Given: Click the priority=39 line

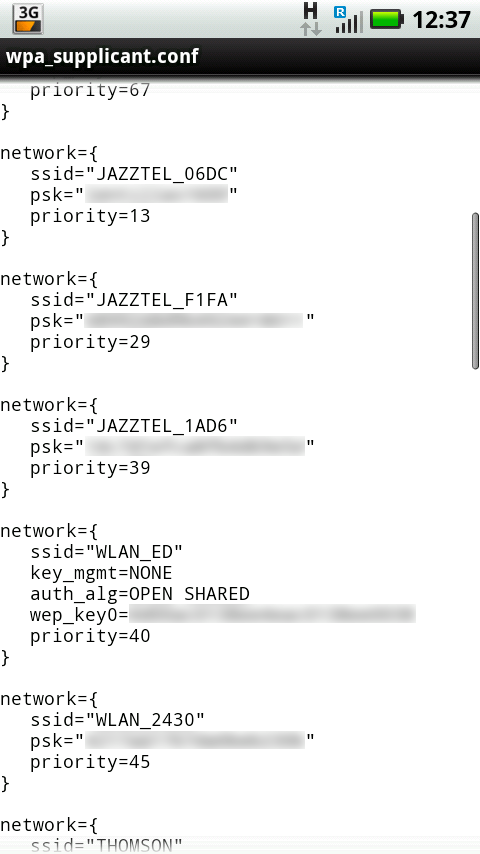Looking at the screenshot, I should [x=90, y=468].
